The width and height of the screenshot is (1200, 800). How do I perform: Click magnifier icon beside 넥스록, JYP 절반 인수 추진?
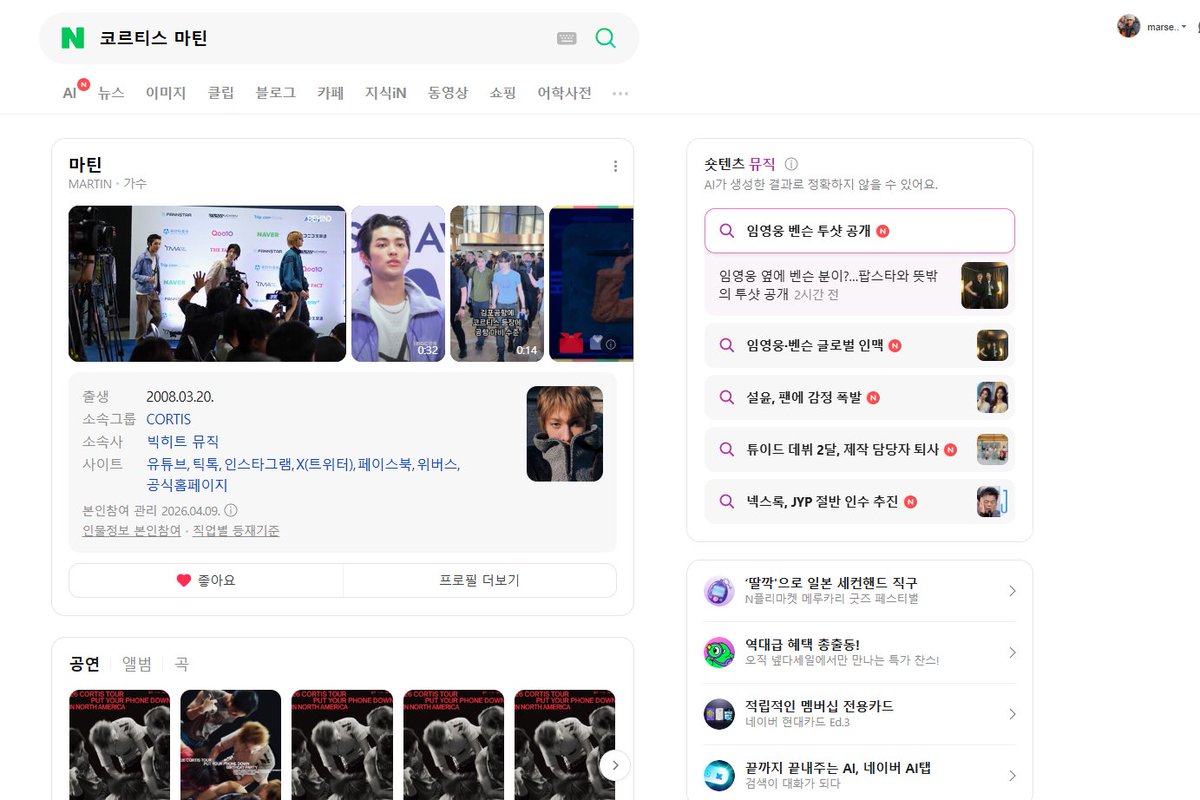coord(727,501)
